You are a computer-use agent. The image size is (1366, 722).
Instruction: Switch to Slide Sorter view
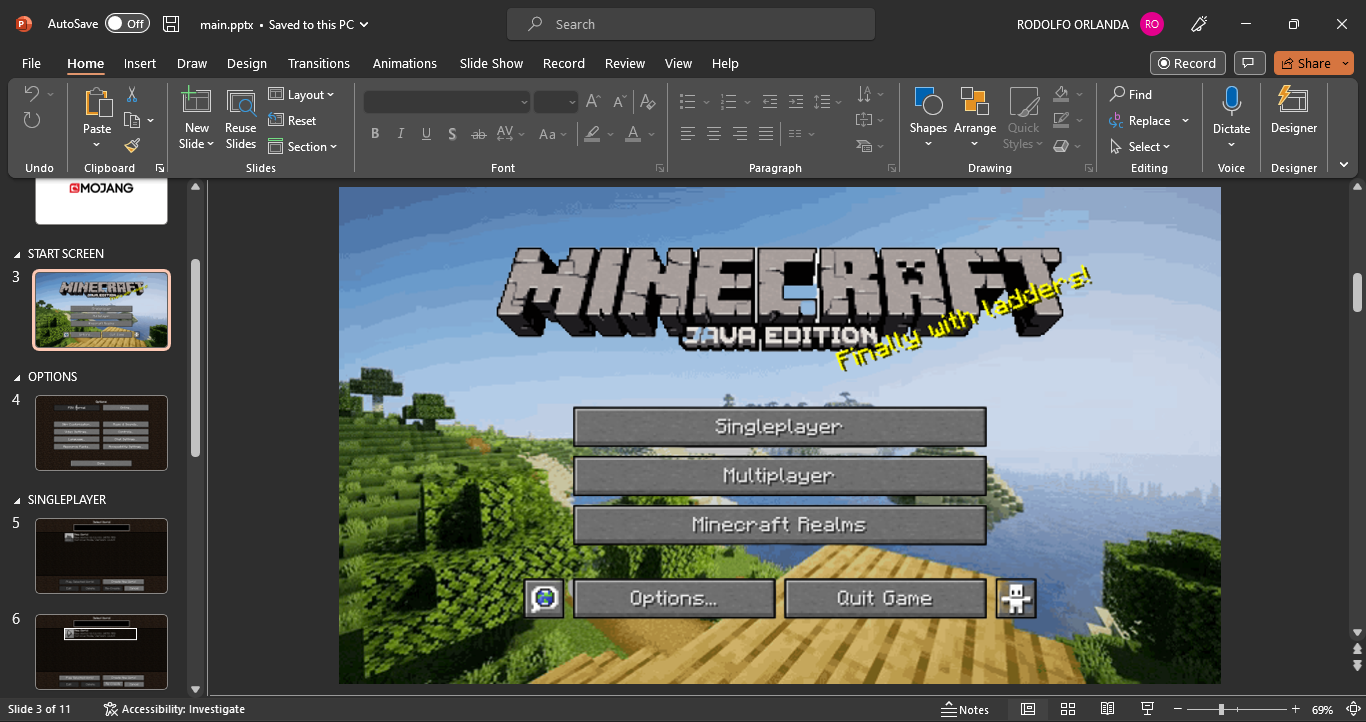[x=1068, y=709]
